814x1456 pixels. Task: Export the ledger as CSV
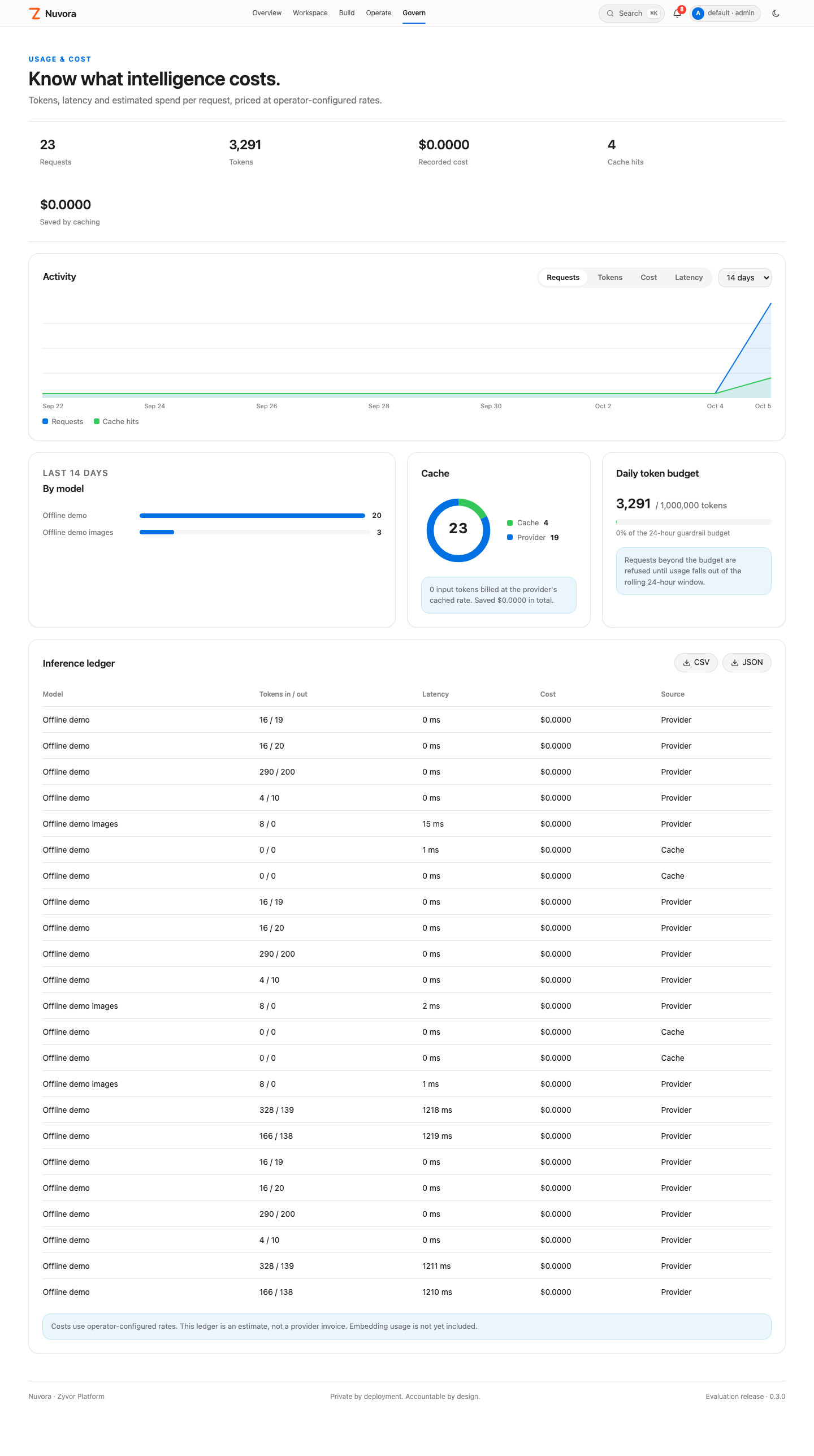pyautogui.click(x=696, y=663)
